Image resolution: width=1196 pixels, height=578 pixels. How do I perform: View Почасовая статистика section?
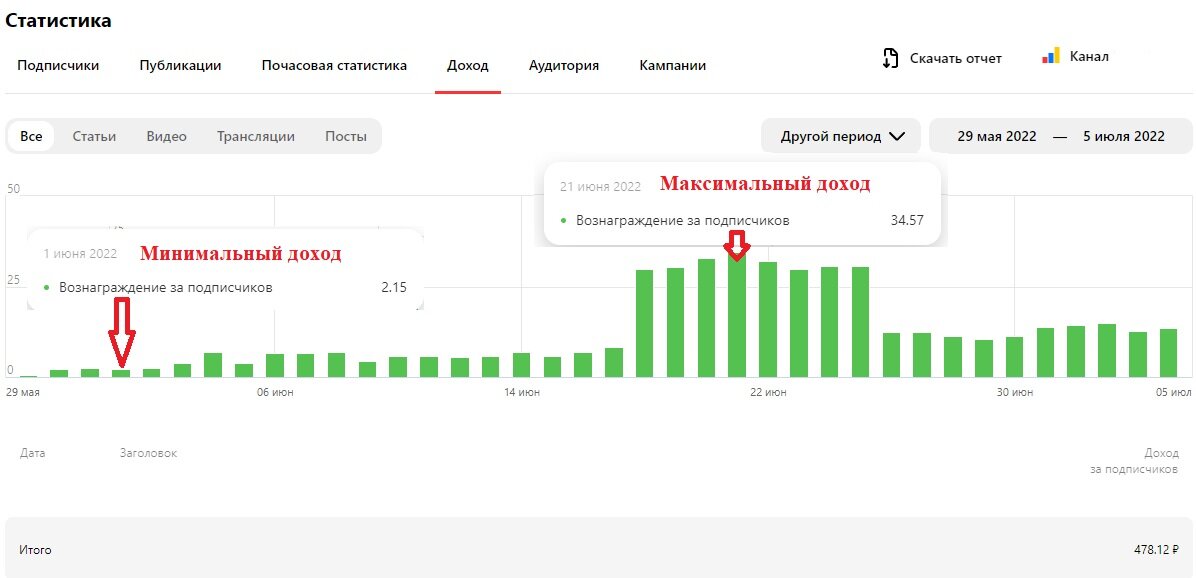coord(333,65)
